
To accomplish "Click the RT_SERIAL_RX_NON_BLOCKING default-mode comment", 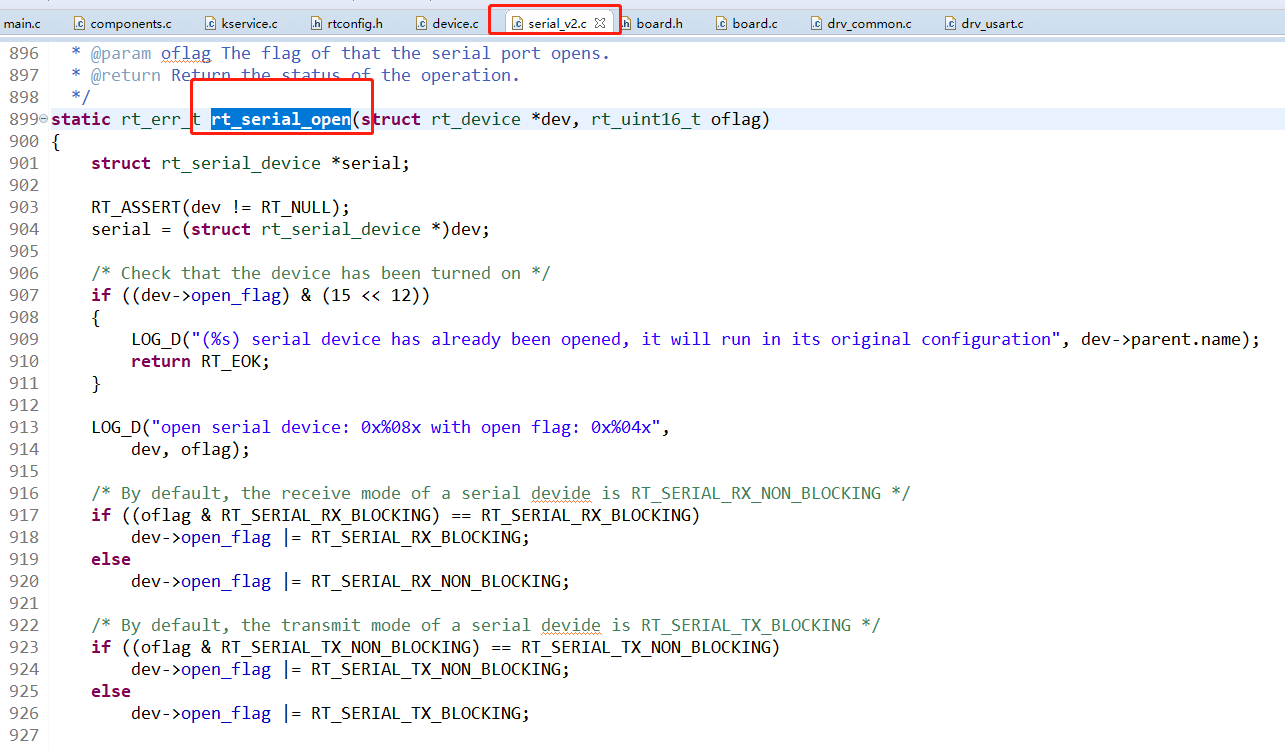I will [x=501, y=493].
